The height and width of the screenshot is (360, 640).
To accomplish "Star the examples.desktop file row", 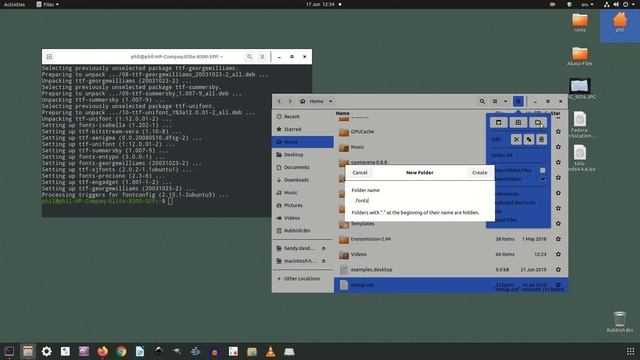I will [x=558, y=269].
